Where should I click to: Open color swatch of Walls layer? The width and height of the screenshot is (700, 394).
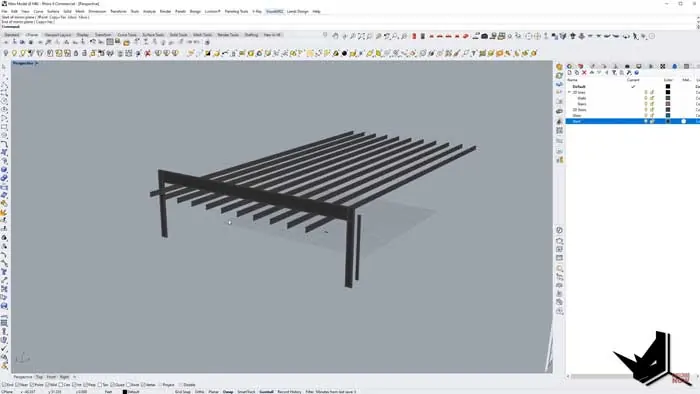tap(668, 98)
